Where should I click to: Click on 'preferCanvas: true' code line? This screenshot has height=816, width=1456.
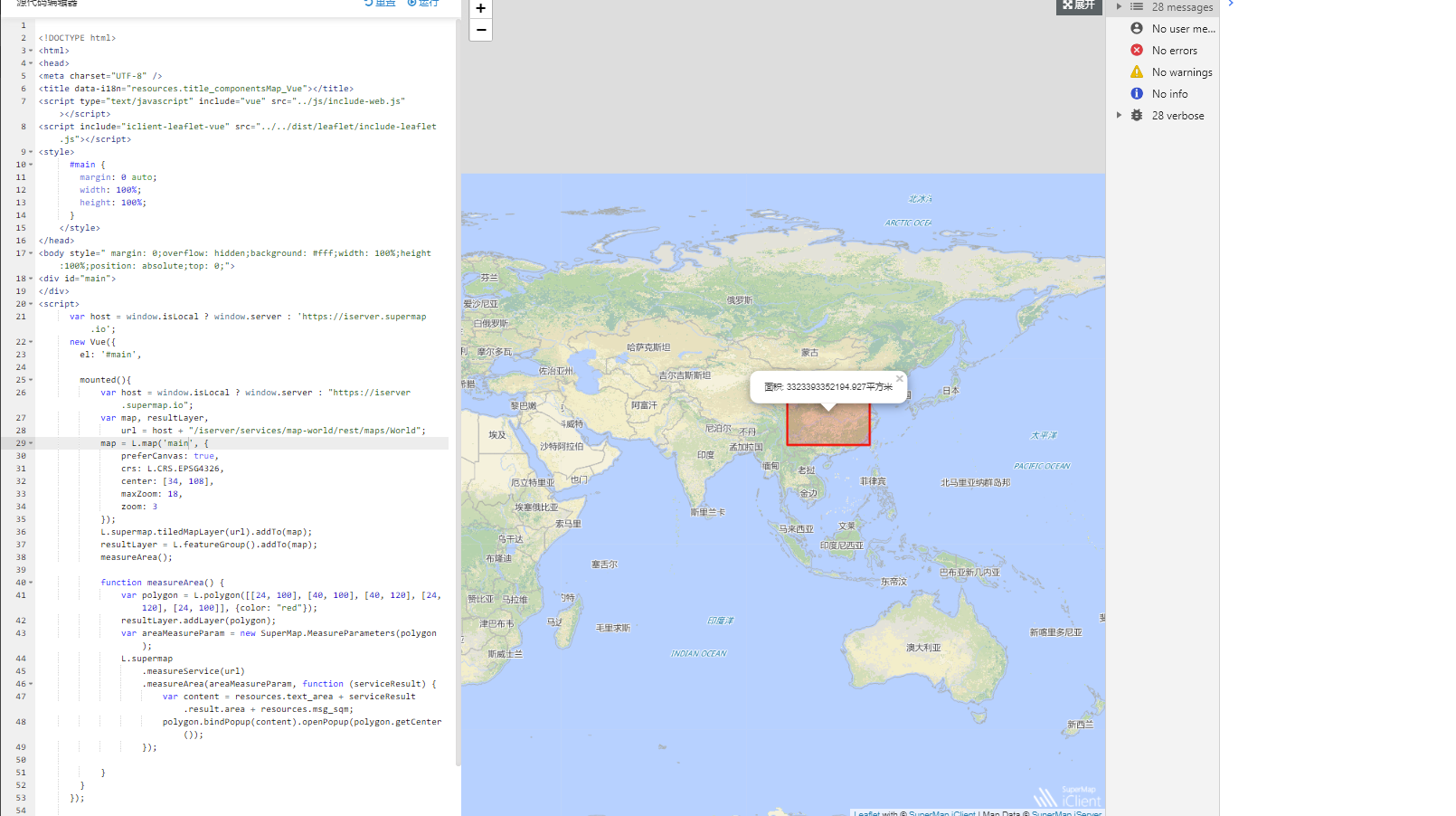170,456
